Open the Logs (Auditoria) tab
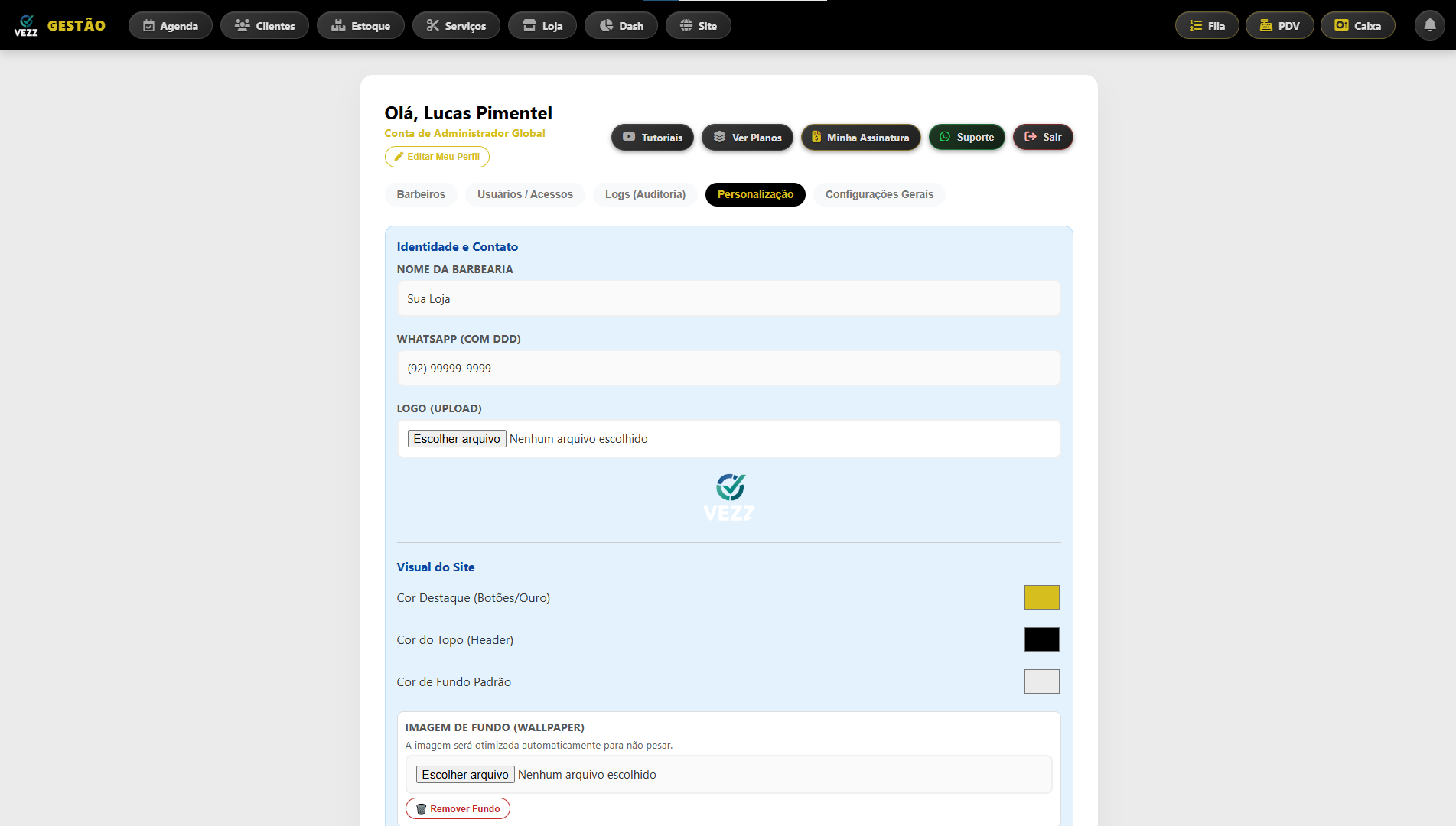Viewport: 1456px width, 826px height. 645,194
